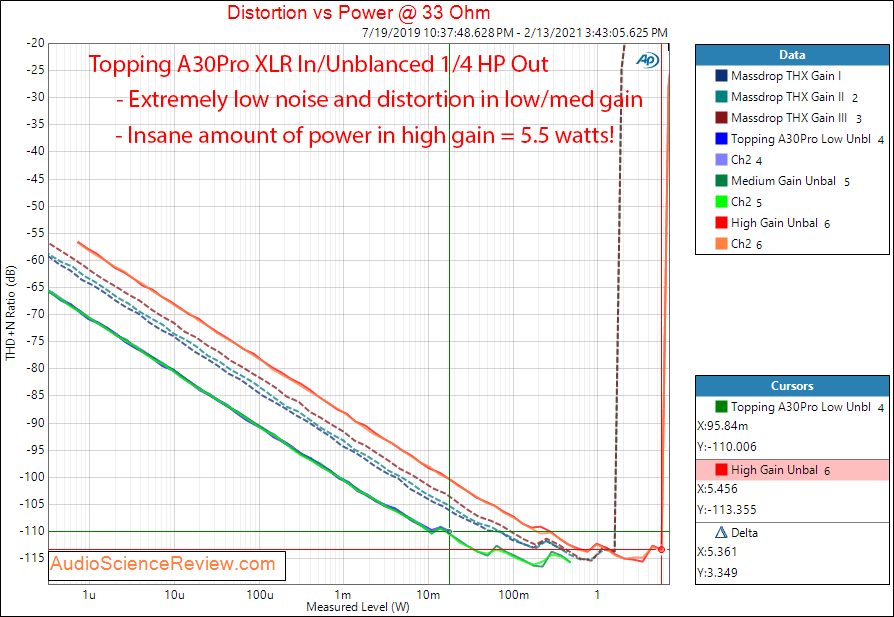Click the Cursors panel header
The image size is (894, 617).
[x=792, y=386]
